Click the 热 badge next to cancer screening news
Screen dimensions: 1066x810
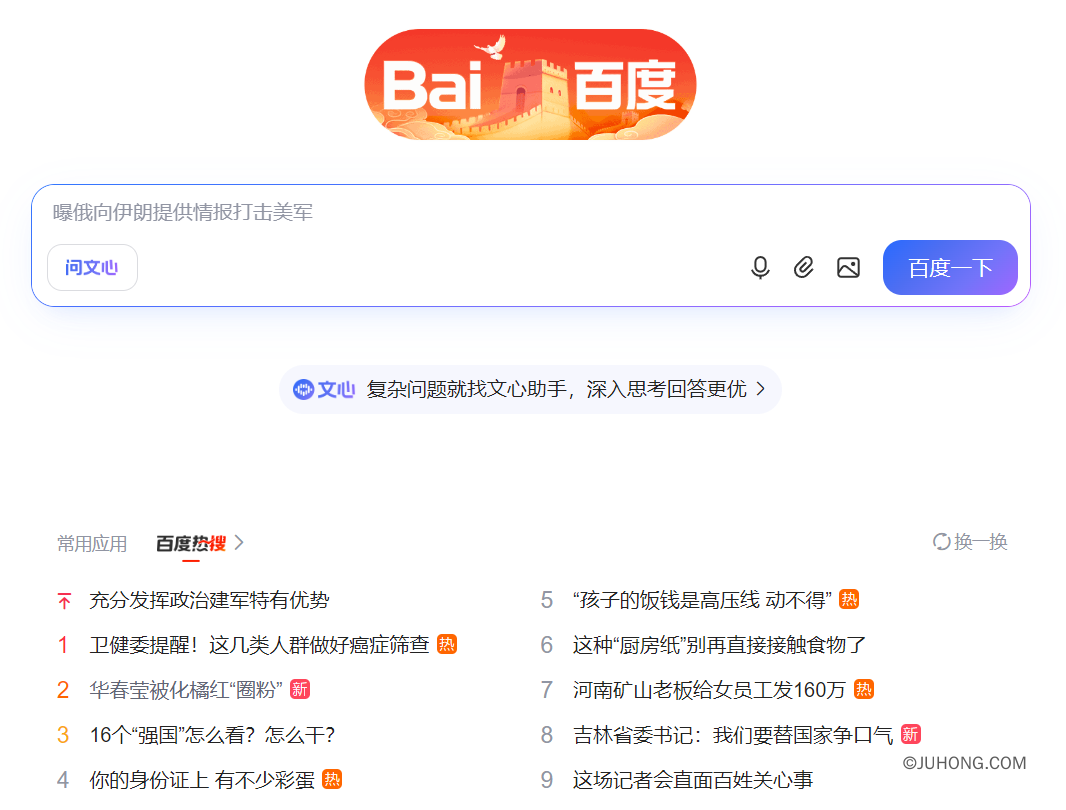click(446, 645)
